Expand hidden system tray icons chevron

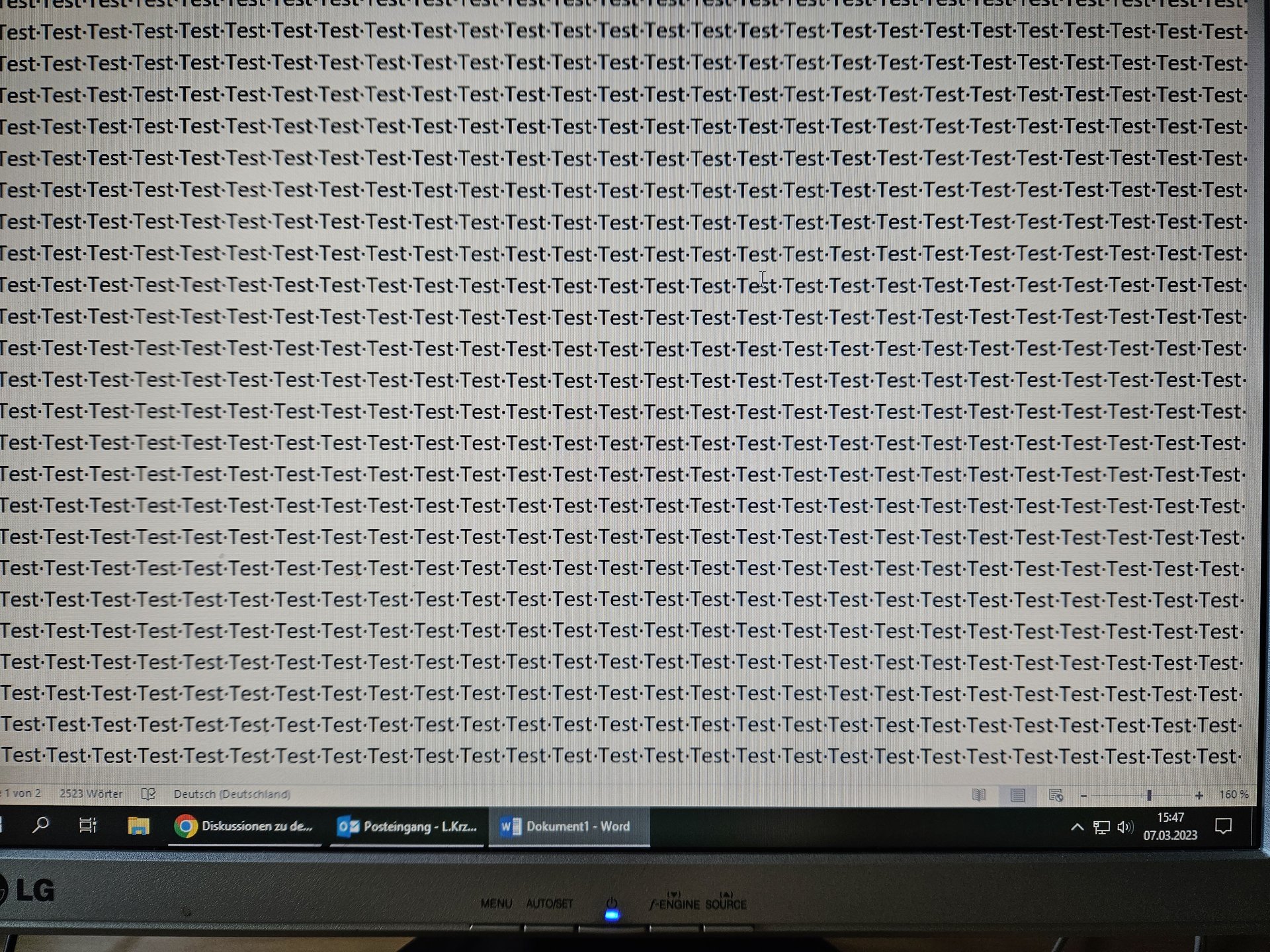coord(1077,826)
